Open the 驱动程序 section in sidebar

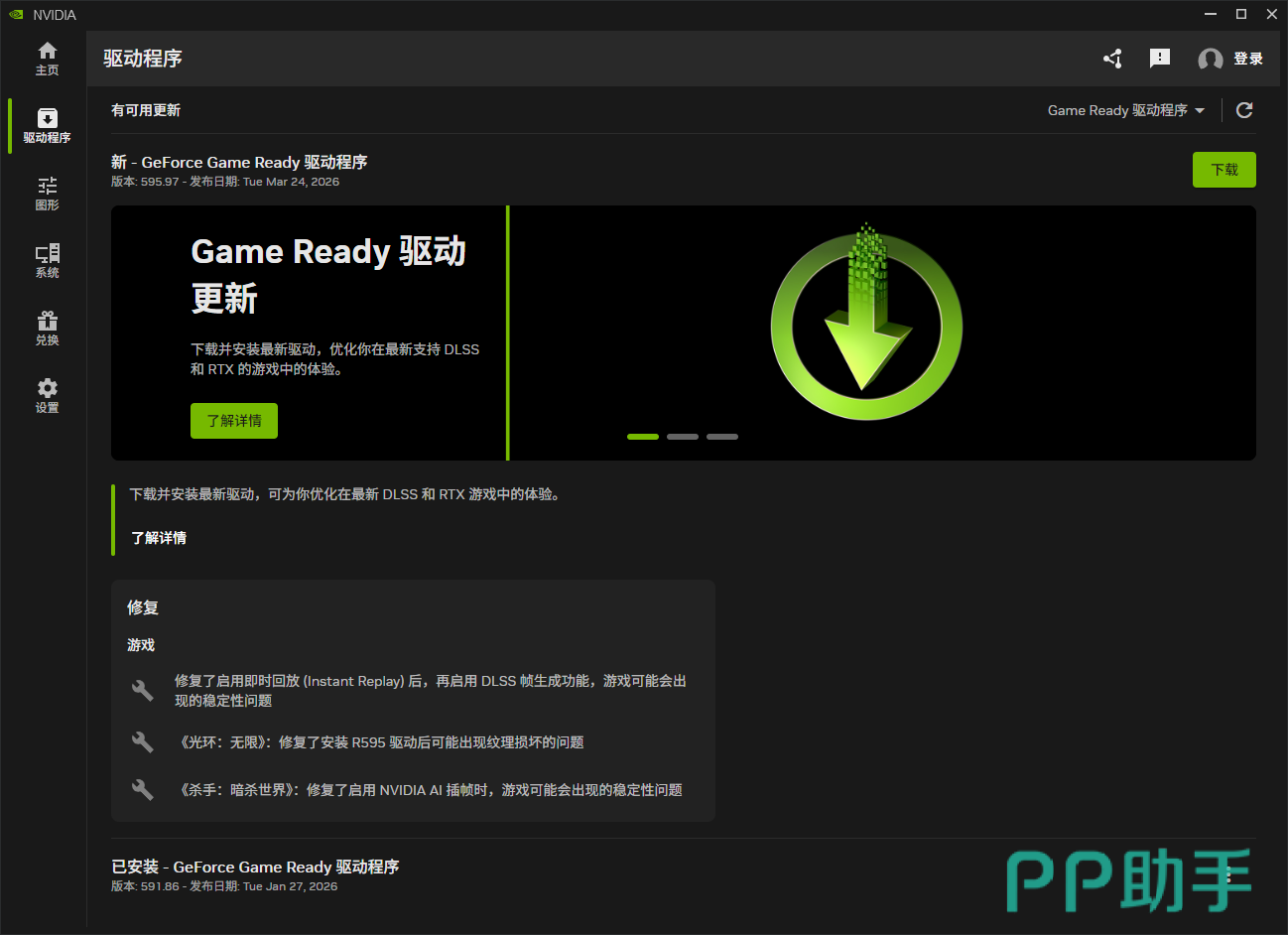click(x=47, y=126)
